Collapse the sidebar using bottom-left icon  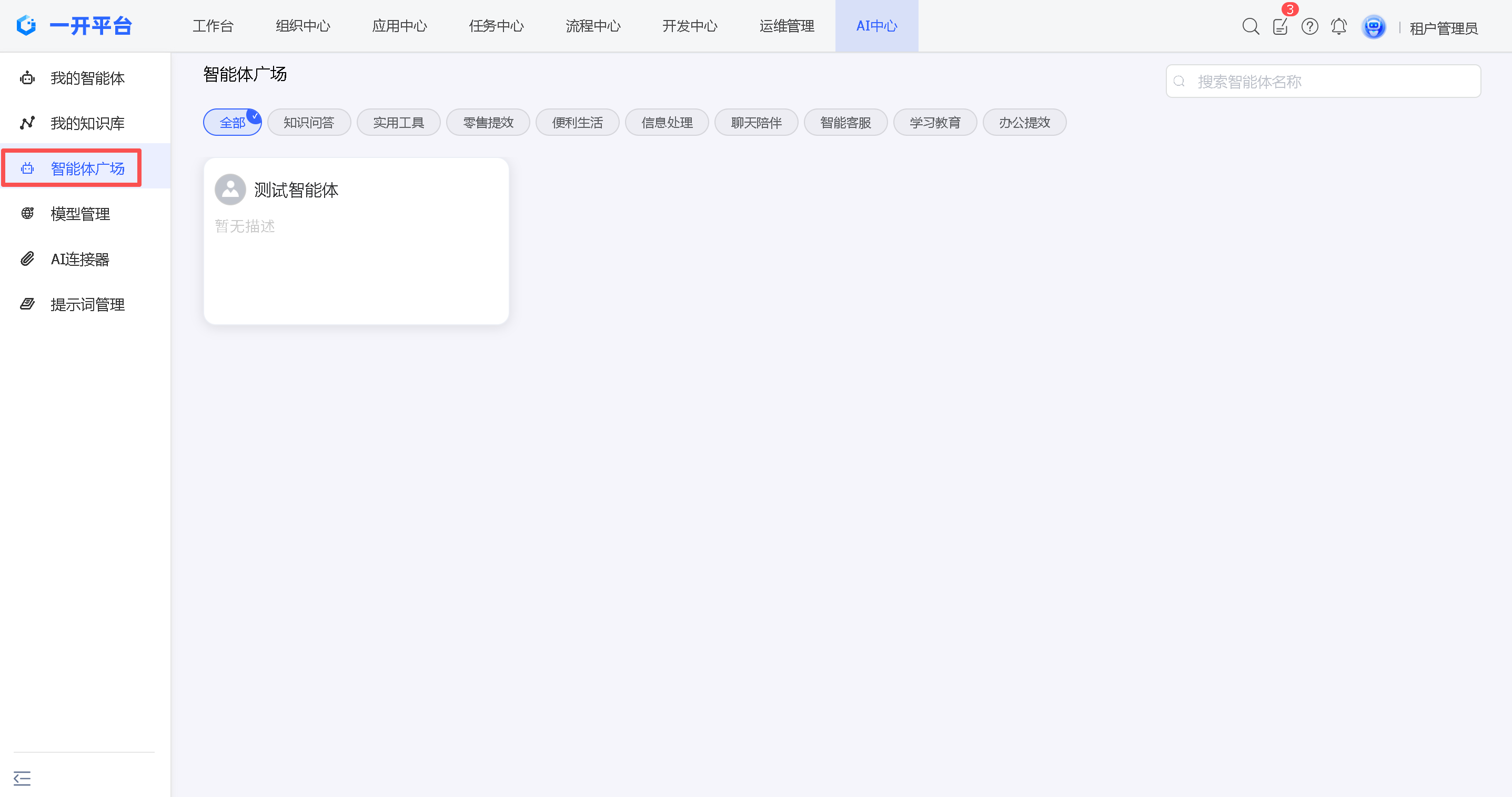(22, 778)
